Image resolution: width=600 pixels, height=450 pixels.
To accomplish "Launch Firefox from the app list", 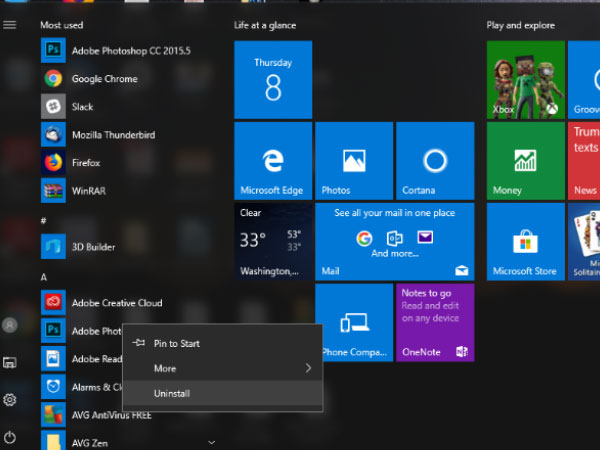I will 84,162.
